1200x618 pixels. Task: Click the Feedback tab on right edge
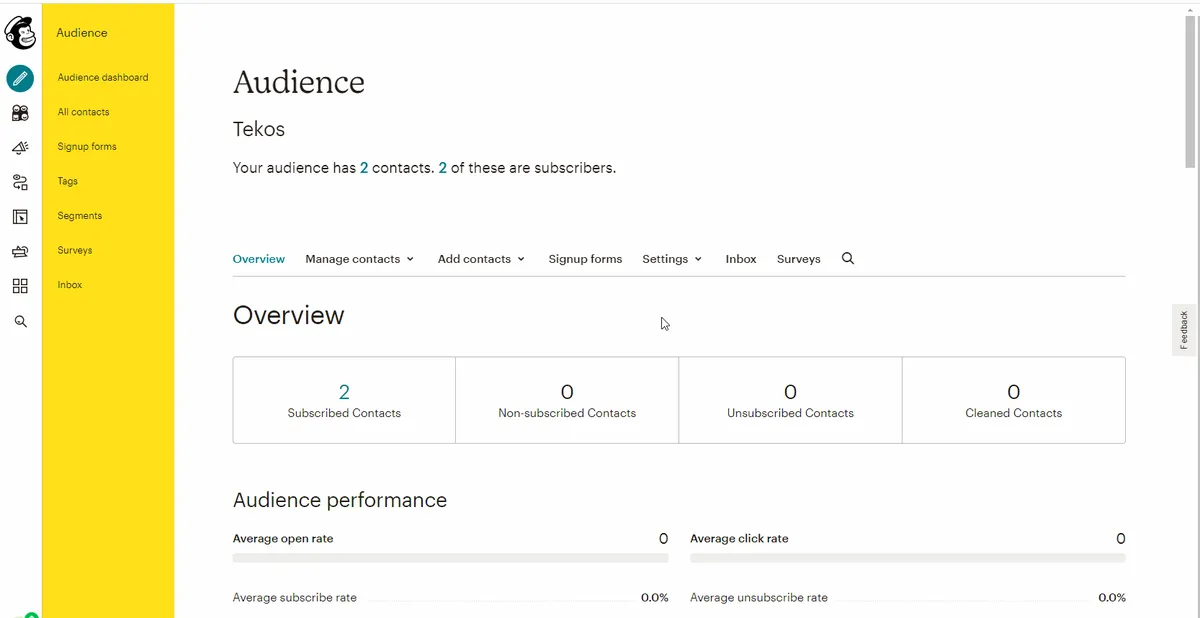coord(1184,328)
